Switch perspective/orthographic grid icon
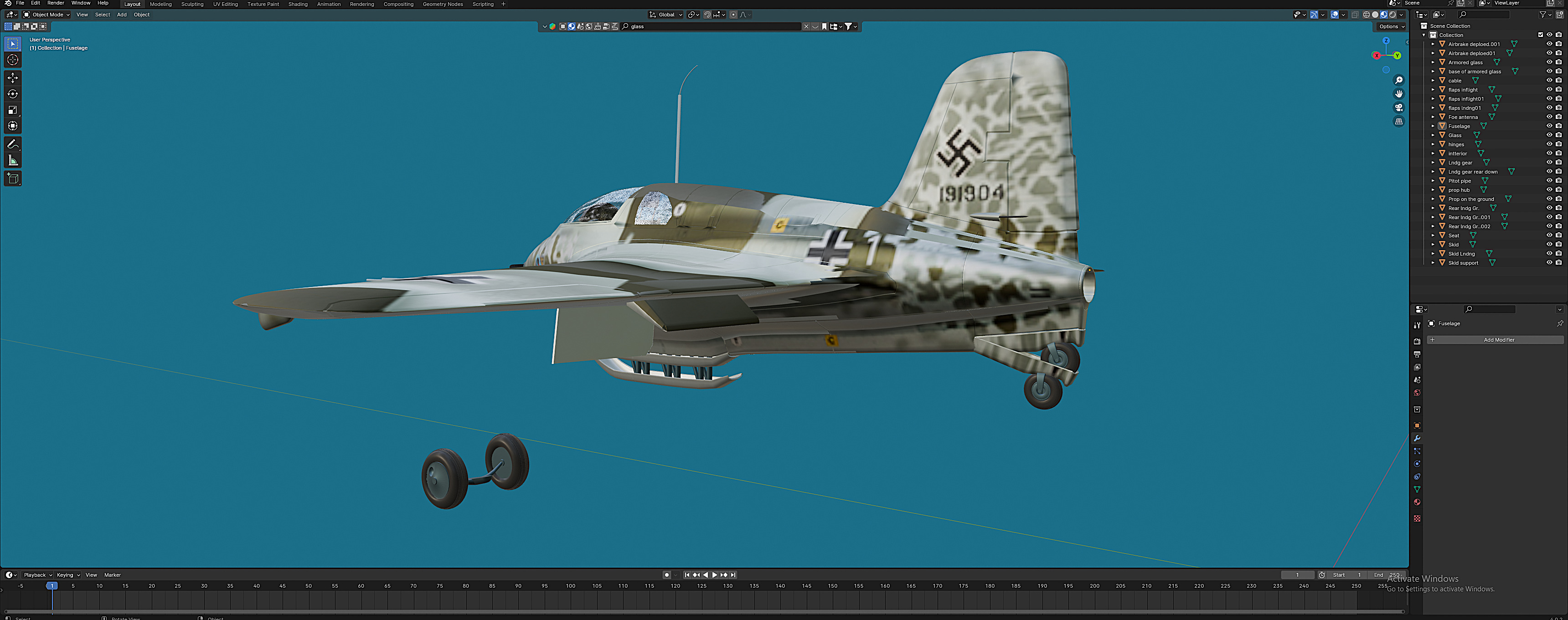 [x=1399, y=122]
